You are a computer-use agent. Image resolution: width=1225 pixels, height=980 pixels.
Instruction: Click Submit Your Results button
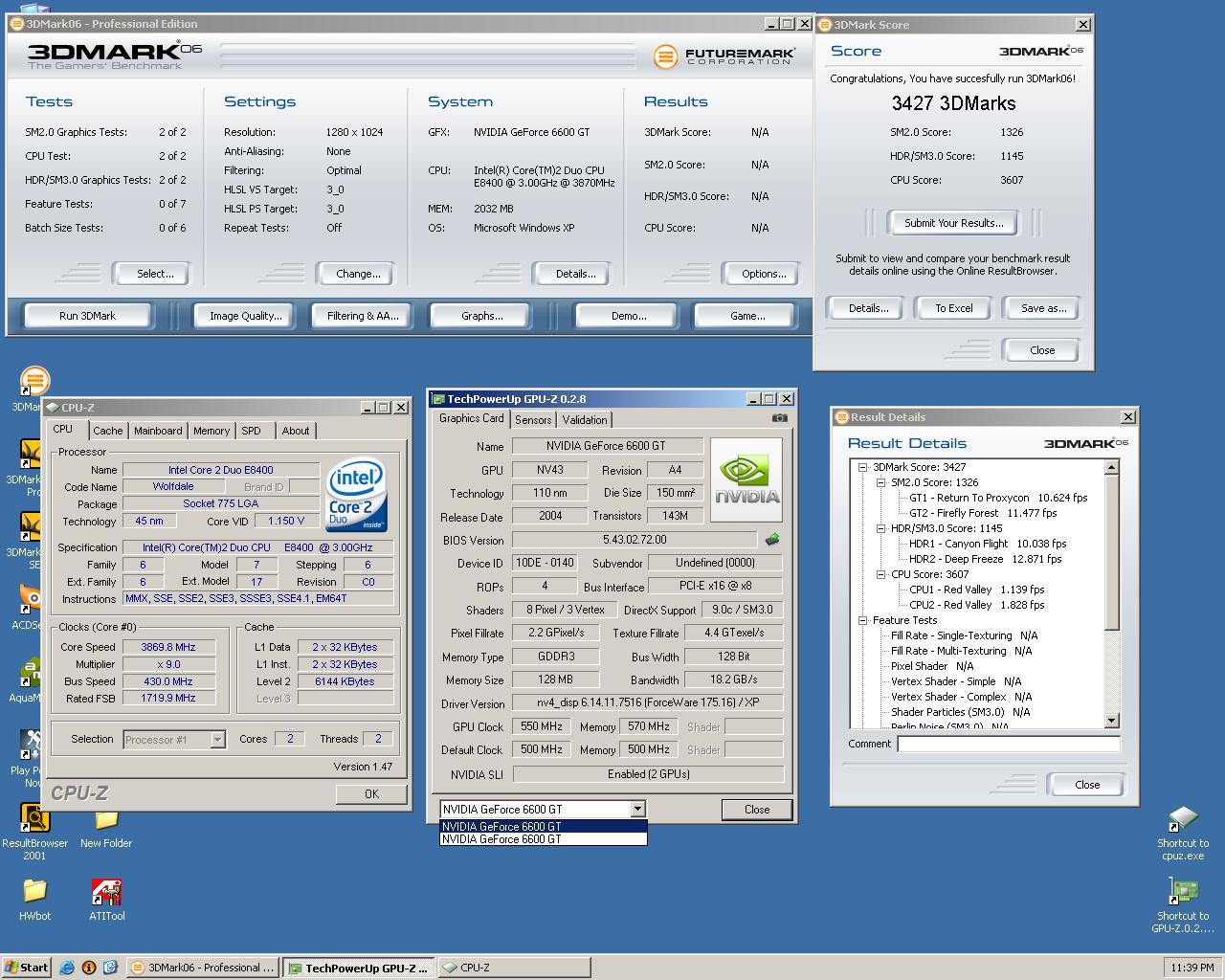coord(954,223)
